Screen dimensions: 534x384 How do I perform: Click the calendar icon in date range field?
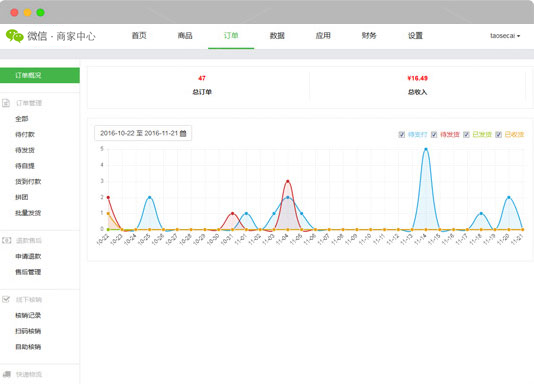pyautogui.click(x=183, y=133)
